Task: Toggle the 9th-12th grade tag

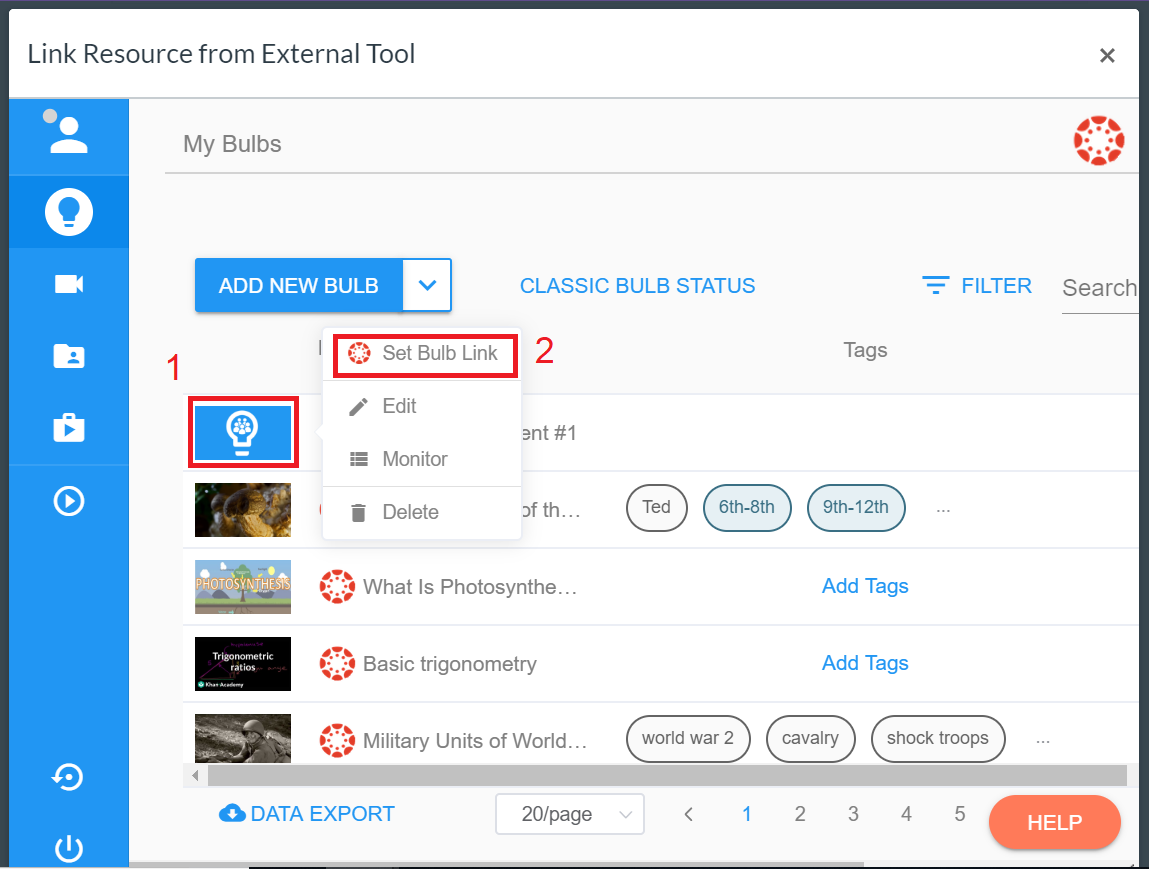Action: [x=856, y=508]
